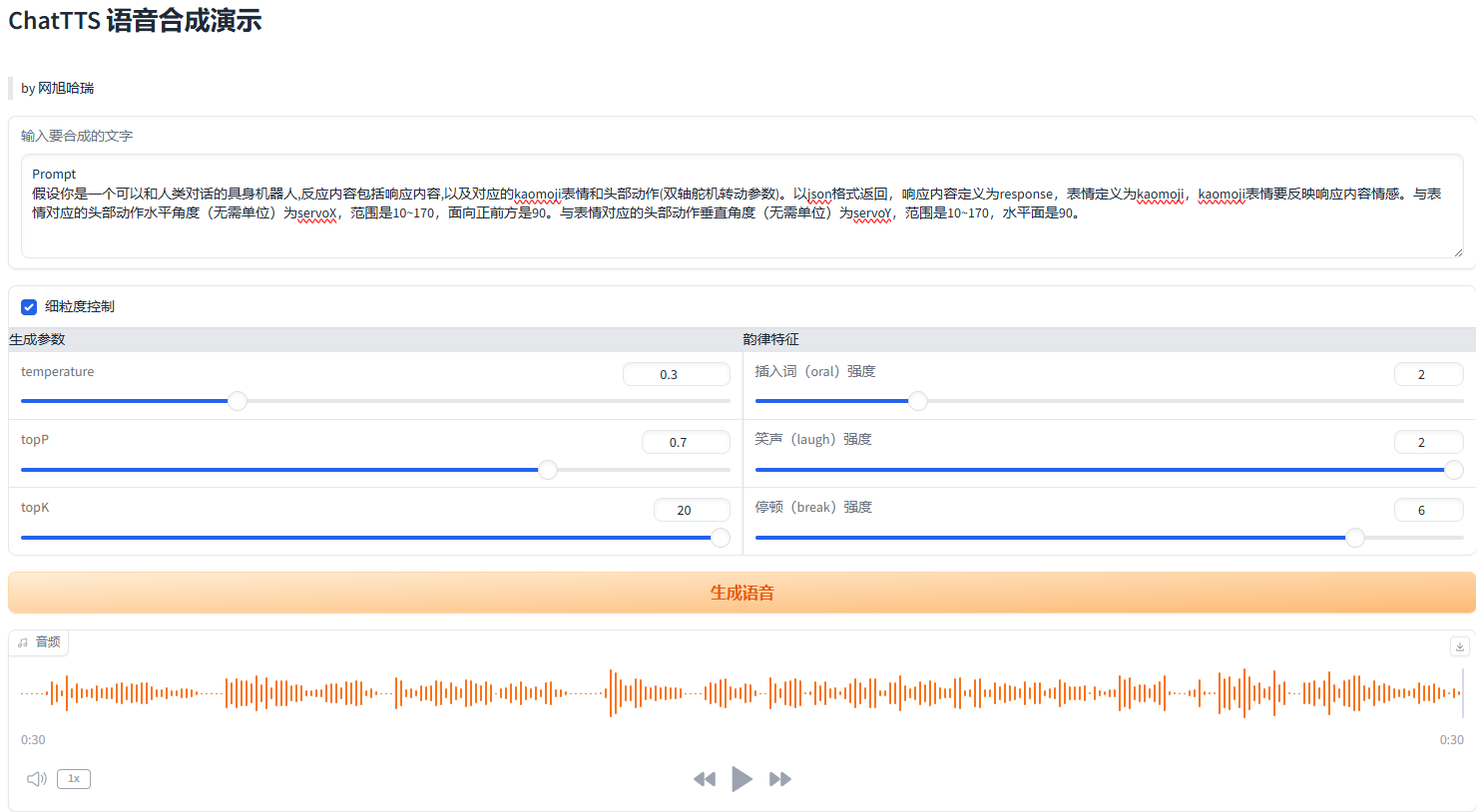1476x812 pixels.
Task: Click the topP value field 0.7
Action: tap(686, 442)
